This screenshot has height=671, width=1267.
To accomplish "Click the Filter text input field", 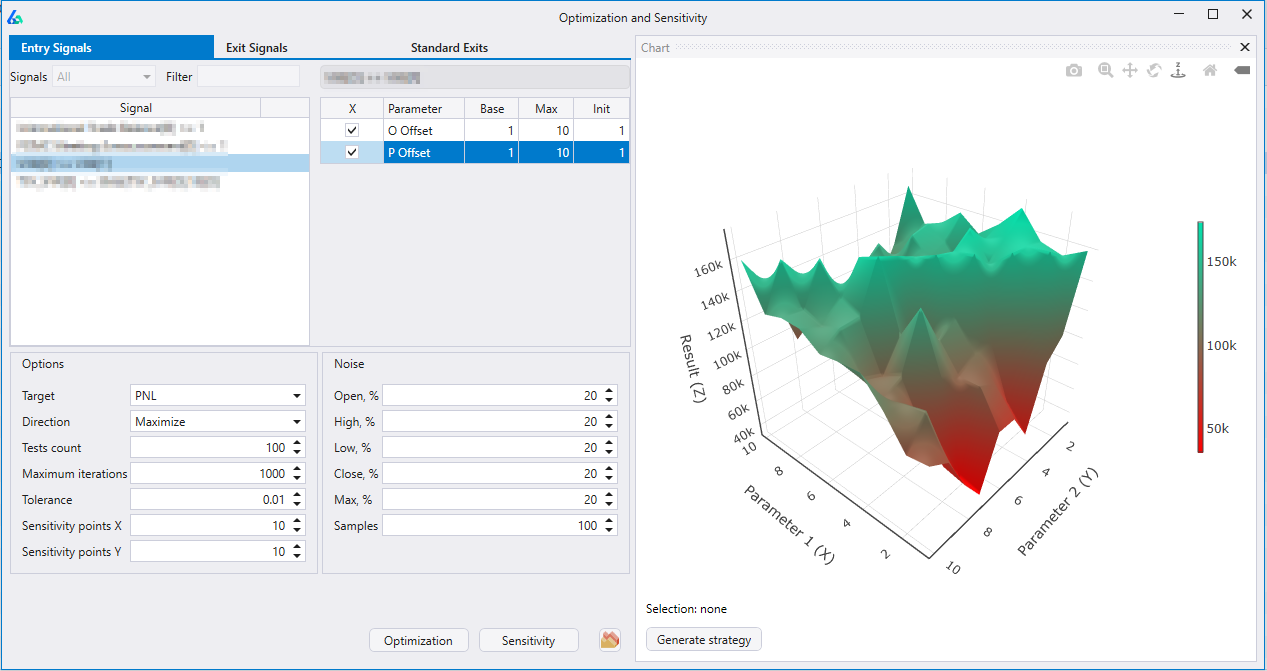I will 248,77.
